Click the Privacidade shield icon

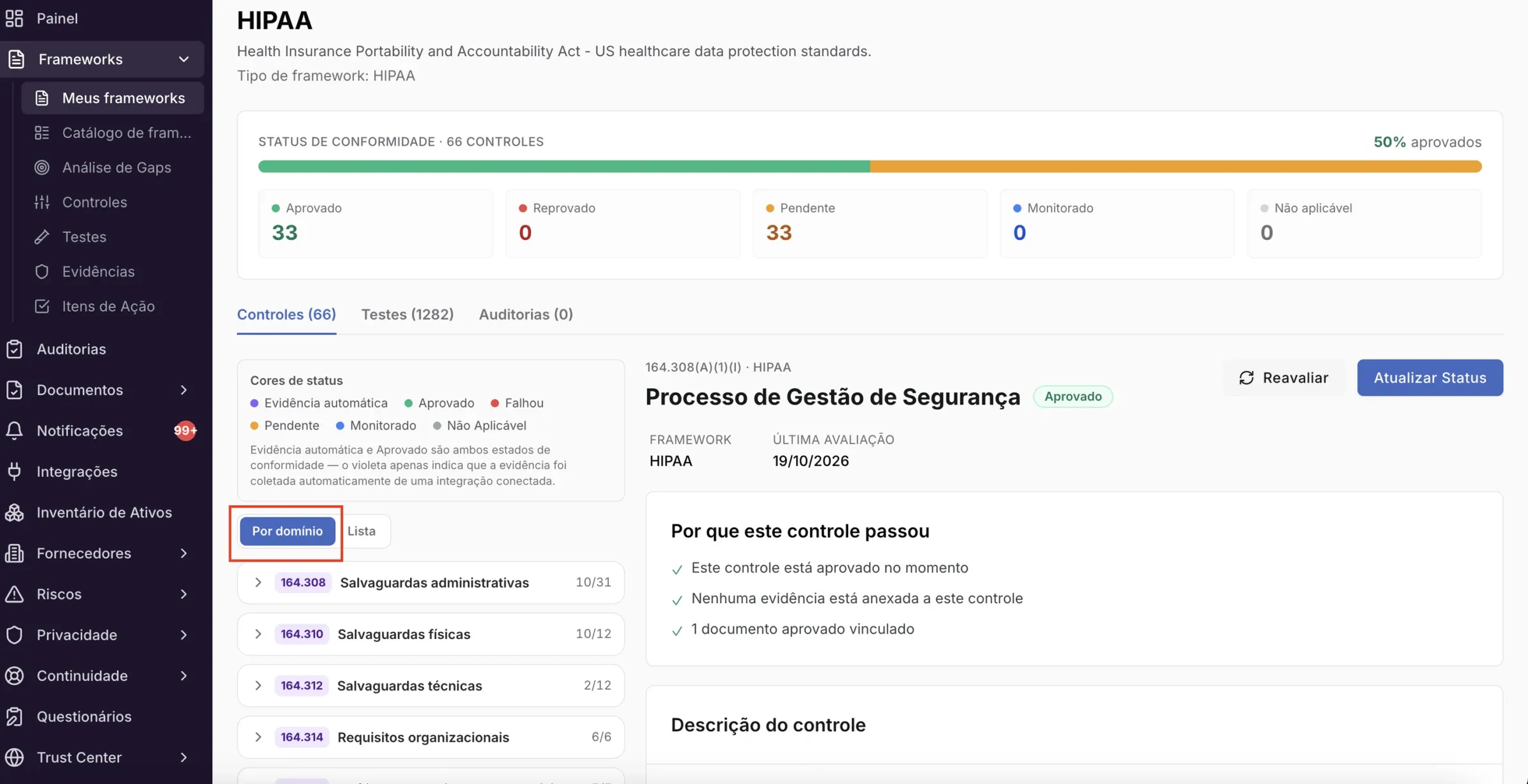15,634
